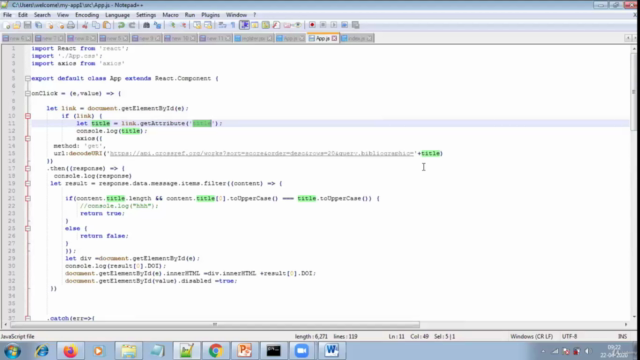Click the Windows (CR LF) line ending field
The image size is (640, 360).
pos(531,336)
